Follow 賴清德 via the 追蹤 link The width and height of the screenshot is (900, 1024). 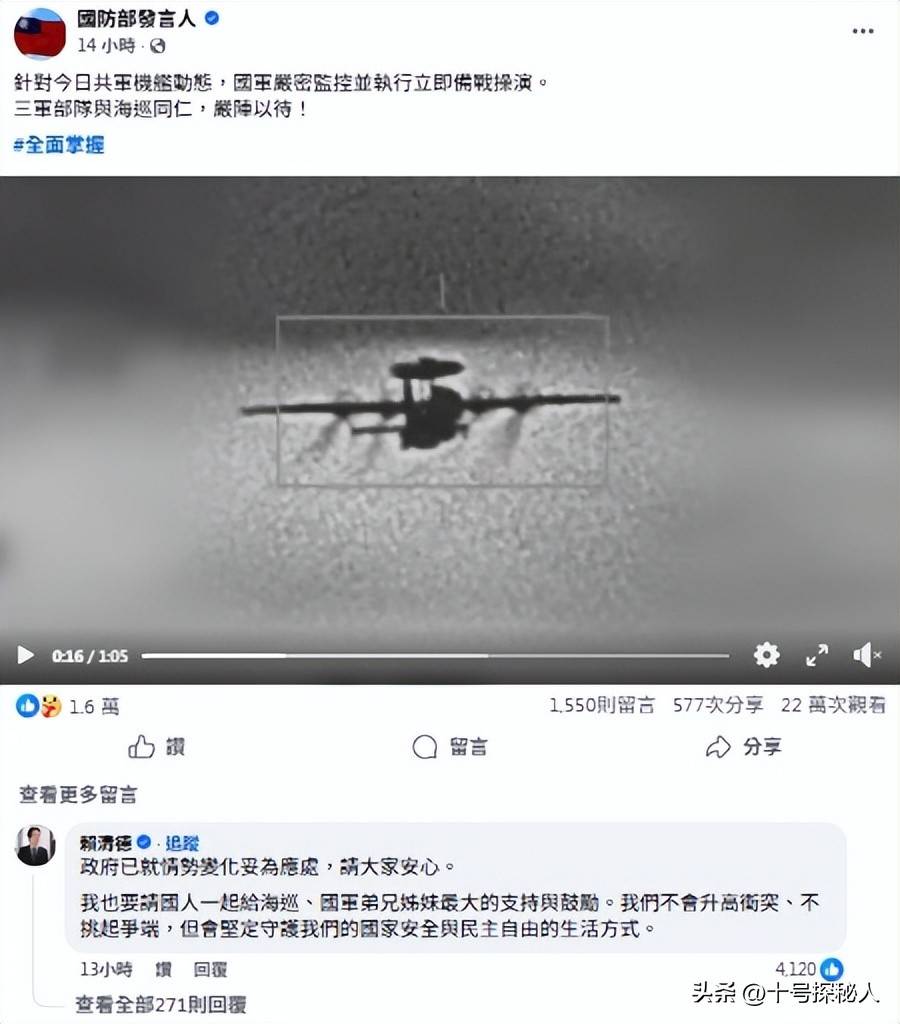coord(182,842)
